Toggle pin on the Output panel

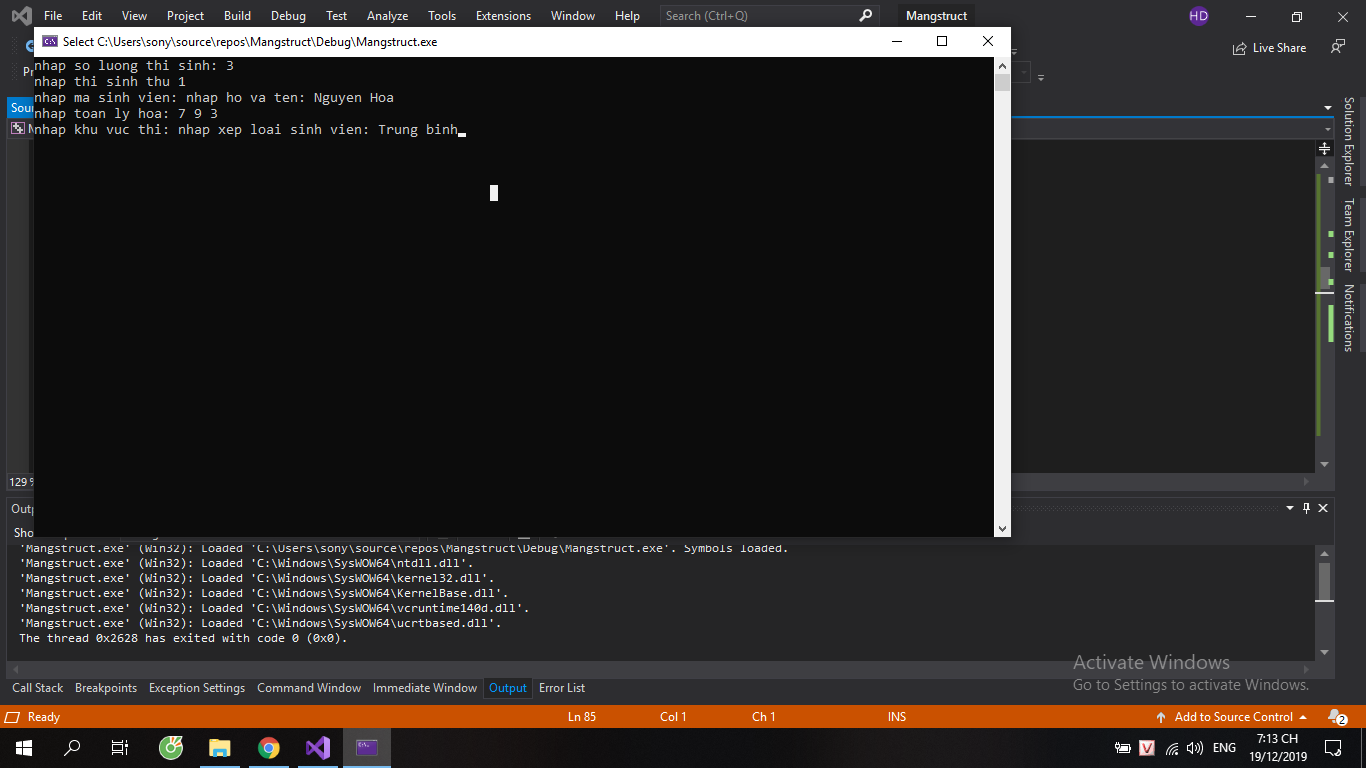pos(1305,508)
